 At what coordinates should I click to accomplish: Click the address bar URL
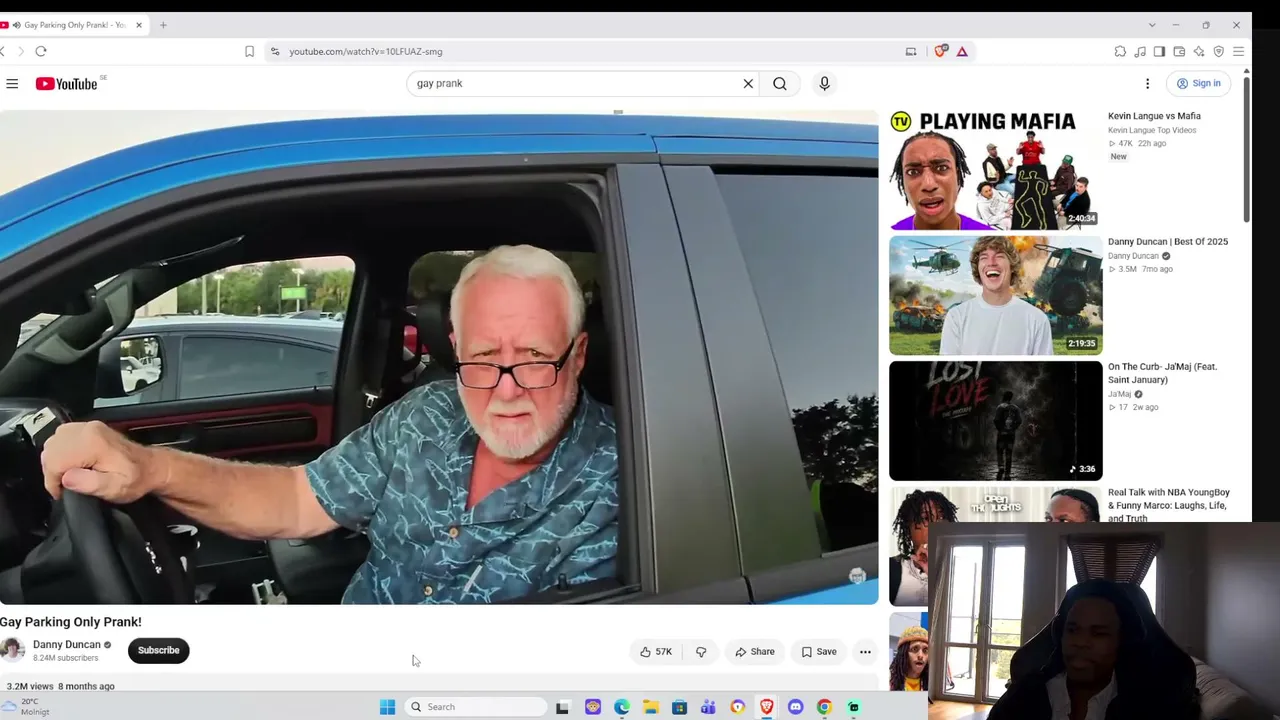[366, 51]
